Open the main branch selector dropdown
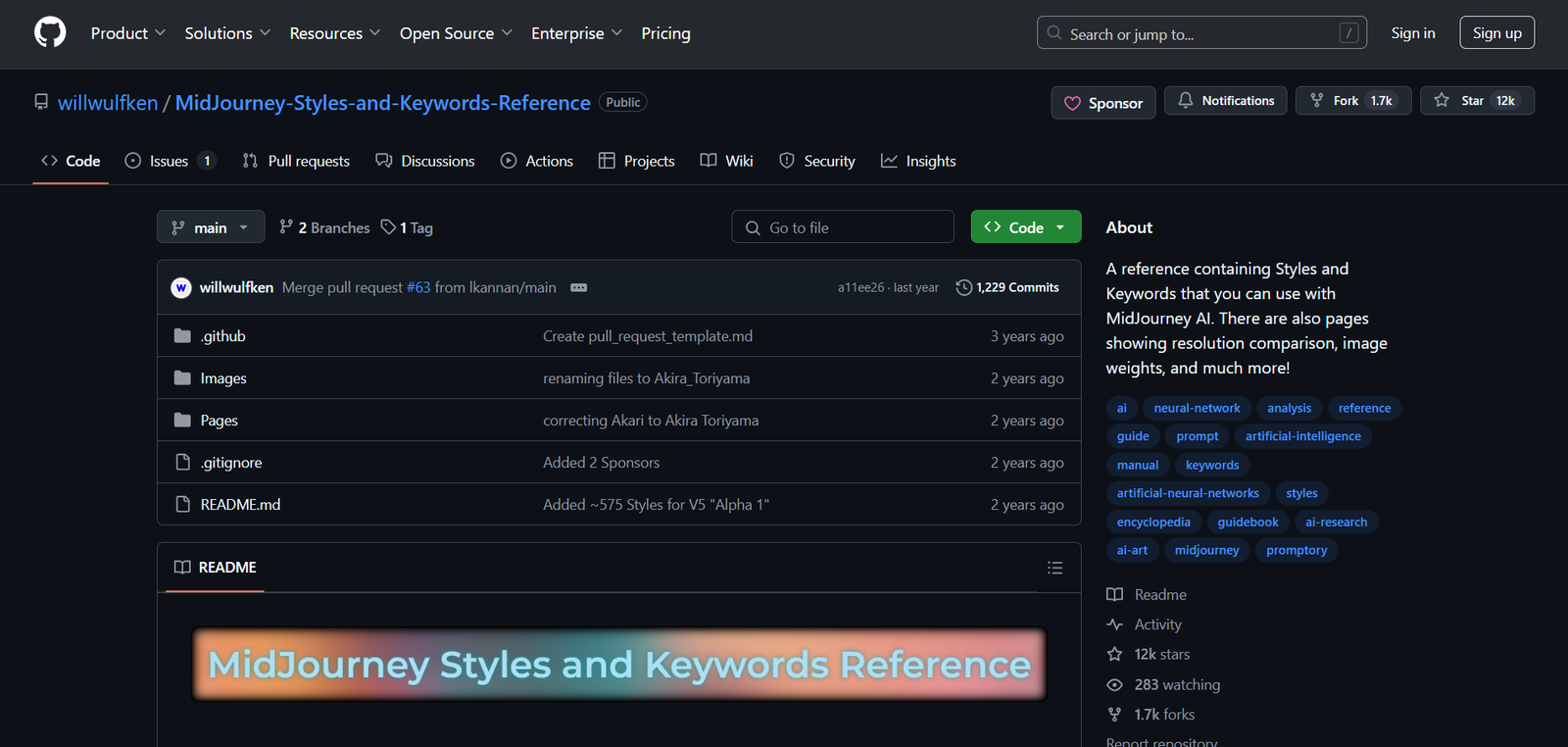This screenshot has width=1568, height=747. point(211,227)
